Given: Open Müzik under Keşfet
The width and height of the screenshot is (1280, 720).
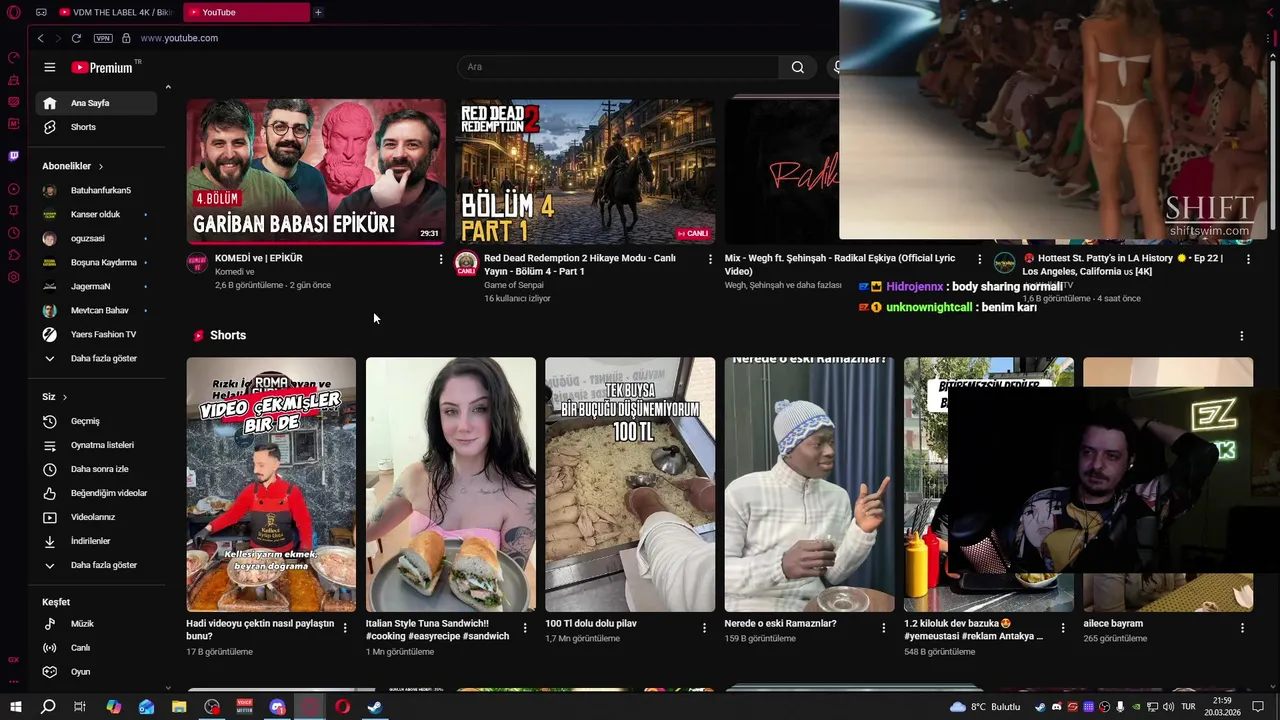Looking at the screenshot, I should pos(96,624).
